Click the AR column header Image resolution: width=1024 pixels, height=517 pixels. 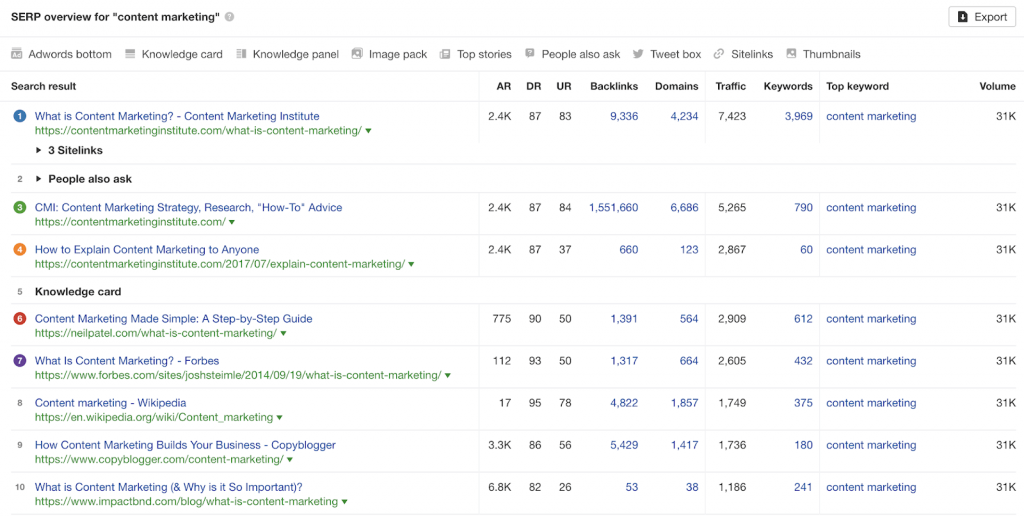504,86
